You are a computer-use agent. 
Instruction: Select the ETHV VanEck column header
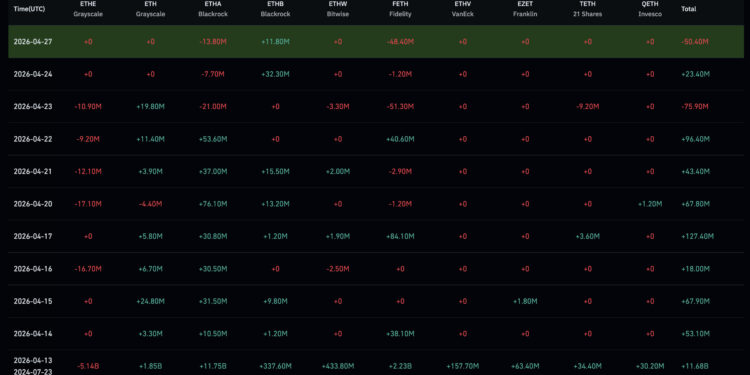point(463,9)
